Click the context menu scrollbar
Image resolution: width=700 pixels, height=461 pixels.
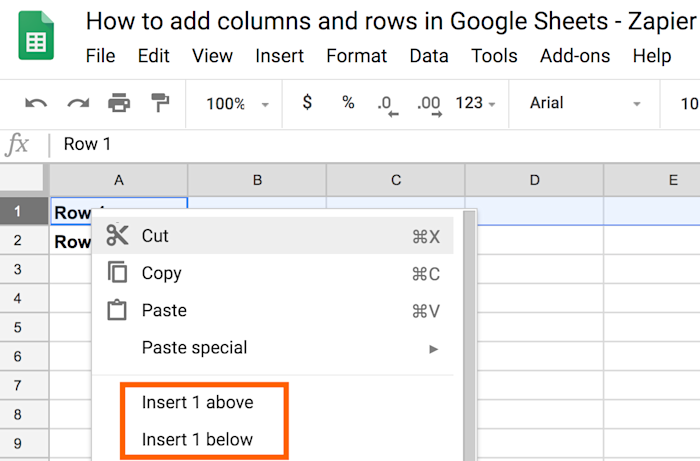point(469,335)
